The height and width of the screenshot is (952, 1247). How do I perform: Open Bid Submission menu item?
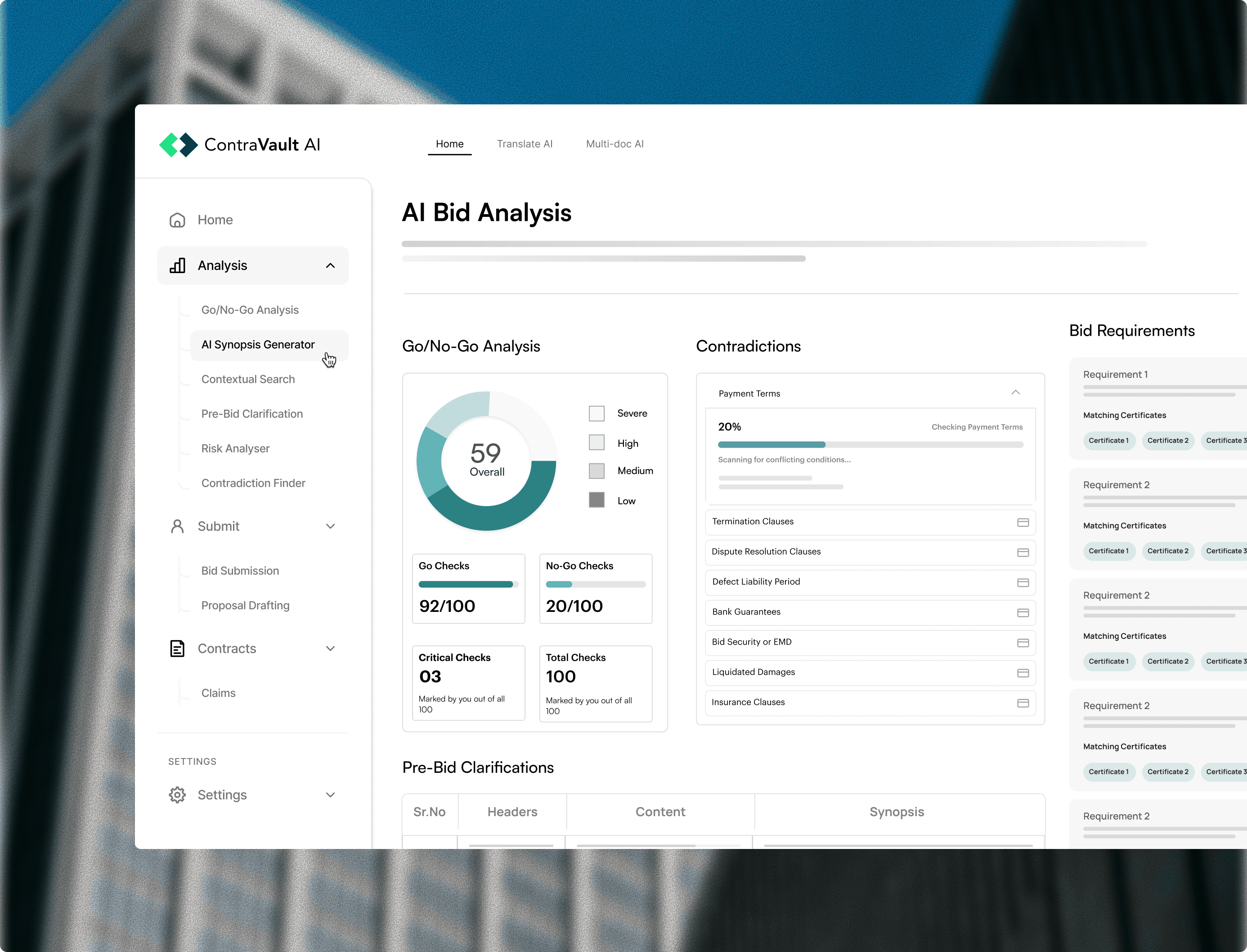(x=240, y=570)
